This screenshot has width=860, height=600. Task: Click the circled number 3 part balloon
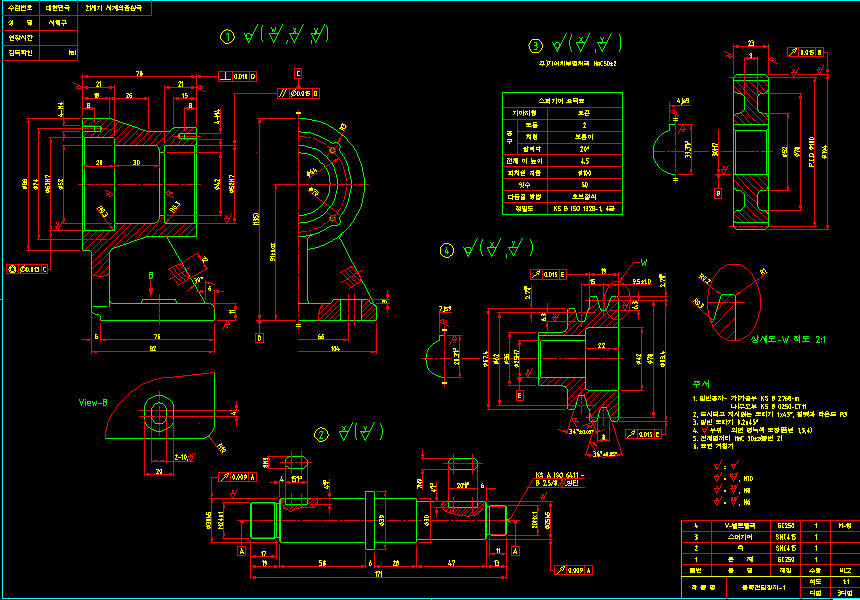pyautogui.click(x=536, y=45)
